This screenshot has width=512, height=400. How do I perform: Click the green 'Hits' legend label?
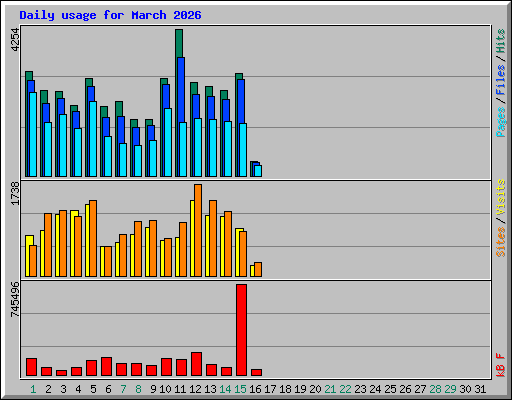point(501,41)
